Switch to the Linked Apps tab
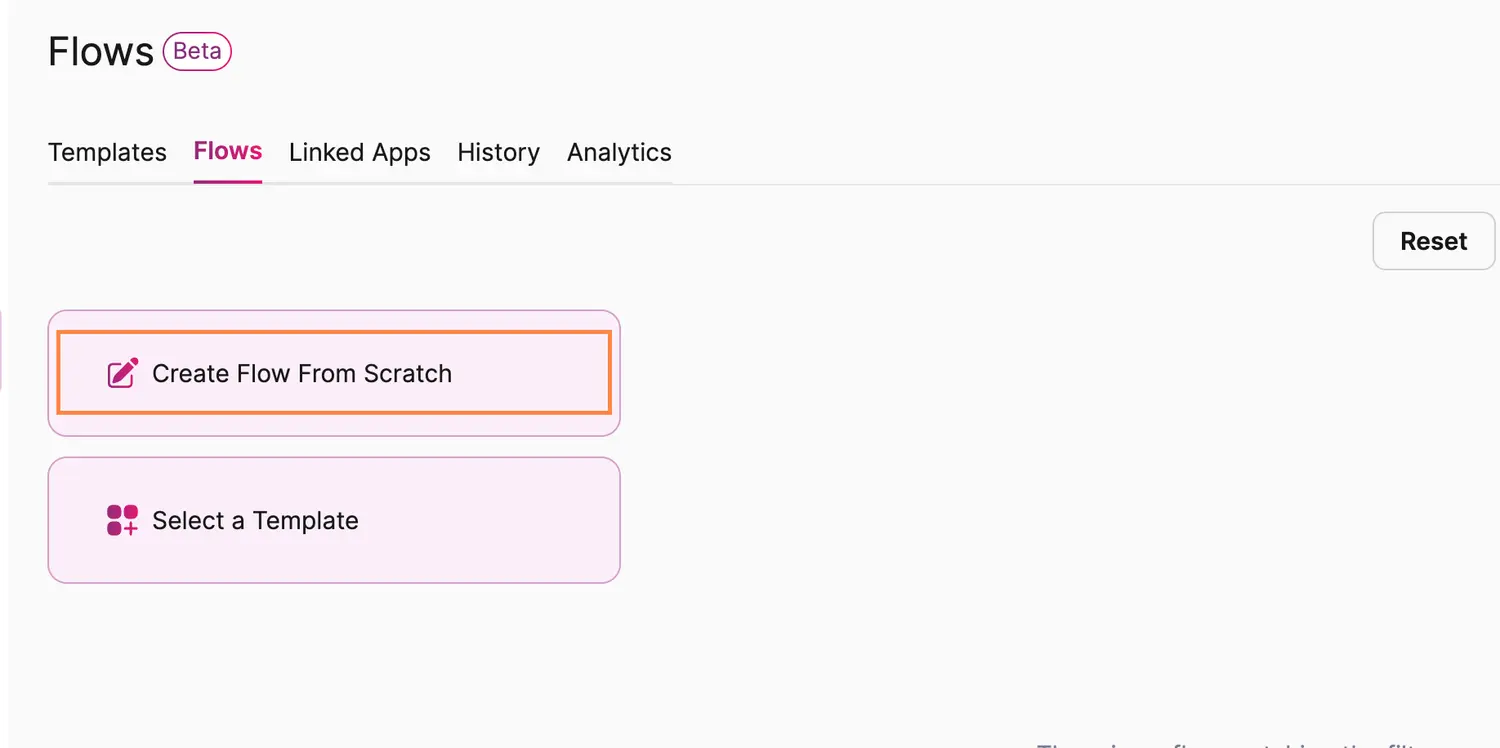 [x=359, y=152]
